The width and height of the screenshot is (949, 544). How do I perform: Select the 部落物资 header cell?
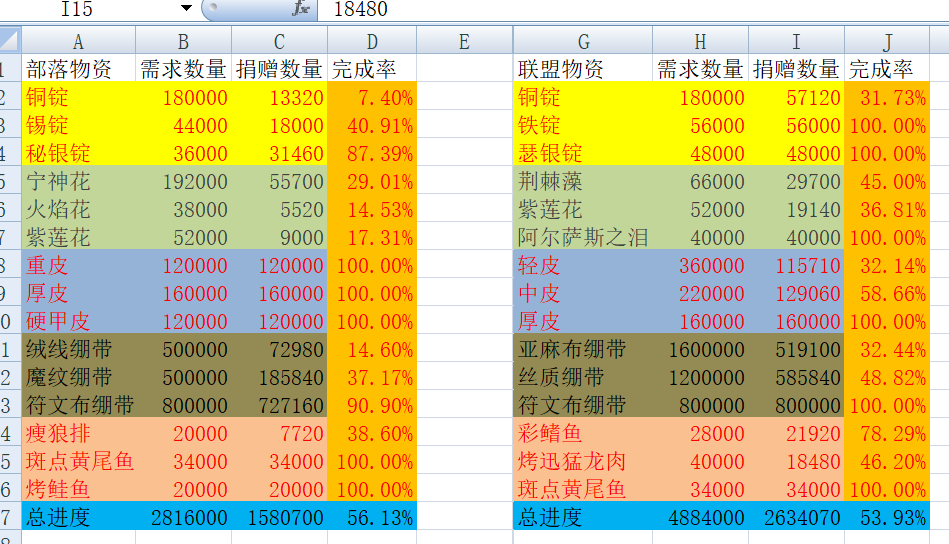click(x=78, y=69)
